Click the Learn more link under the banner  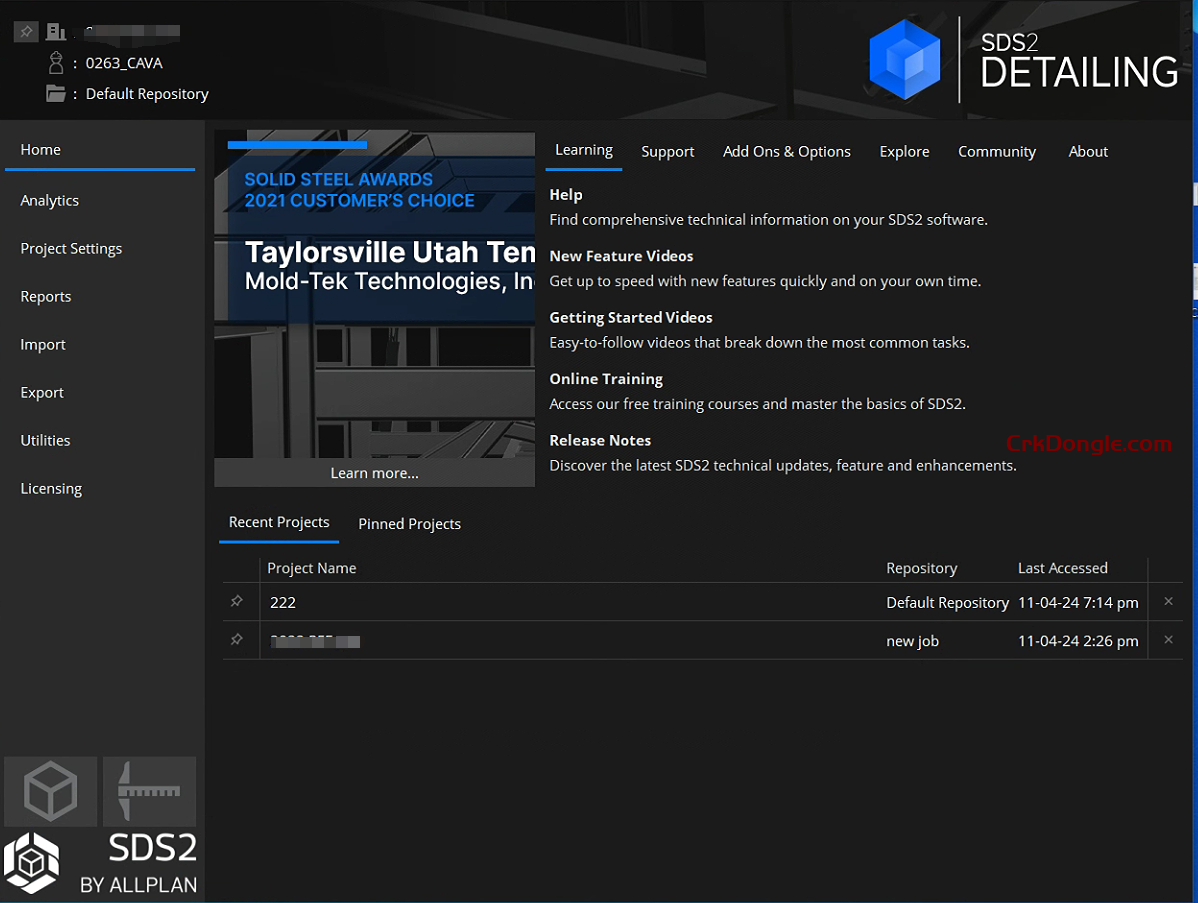[x=374, y=472]
